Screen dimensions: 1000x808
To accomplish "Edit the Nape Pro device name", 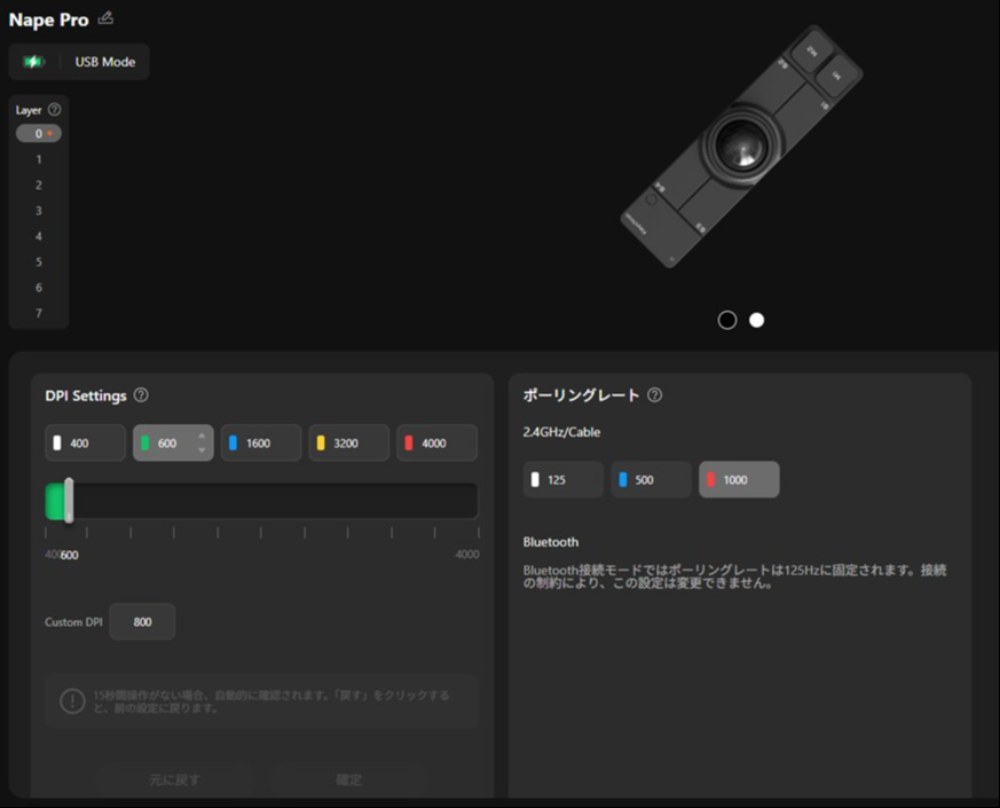I will 106,18.
